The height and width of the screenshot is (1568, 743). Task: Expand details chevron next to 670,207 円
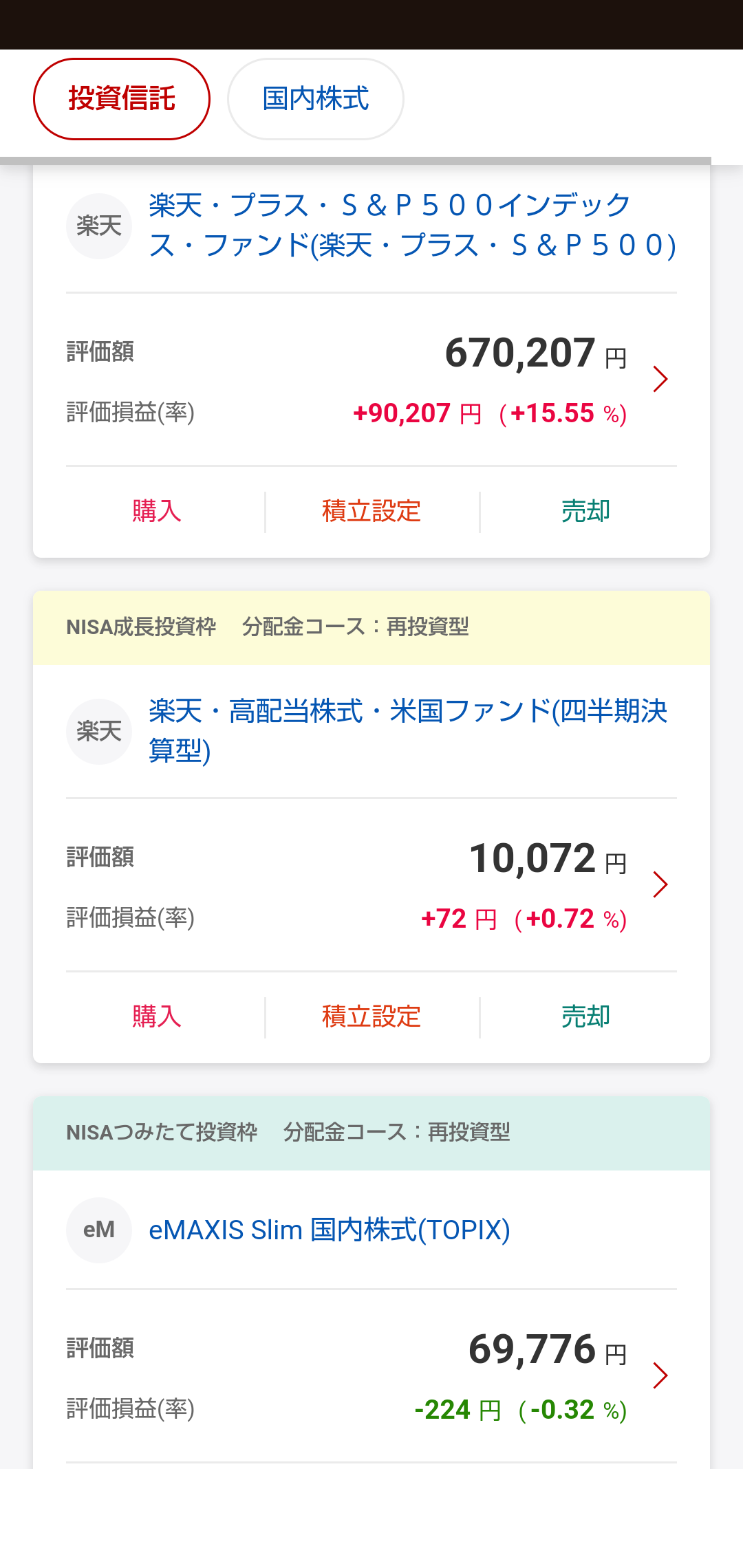pos(660,379)
